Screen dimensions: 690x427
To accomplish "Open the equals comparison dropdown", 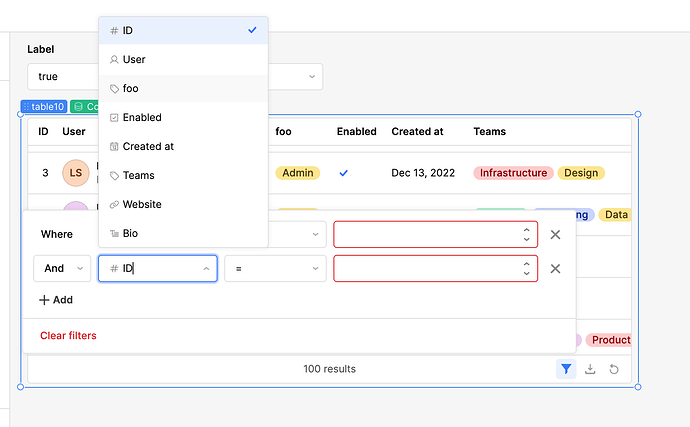I will (x=275, y=268).
